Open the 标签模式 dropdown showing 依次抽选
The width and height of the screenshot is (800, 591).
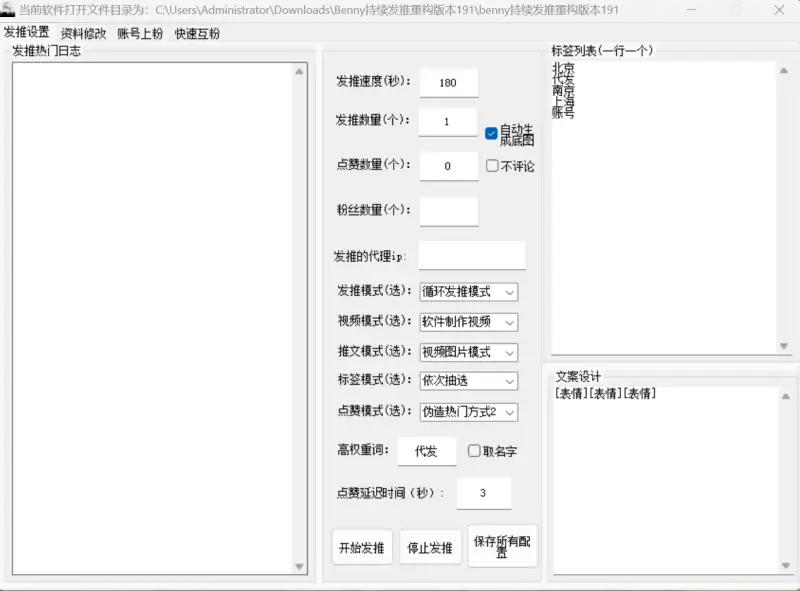coord(470,381)
